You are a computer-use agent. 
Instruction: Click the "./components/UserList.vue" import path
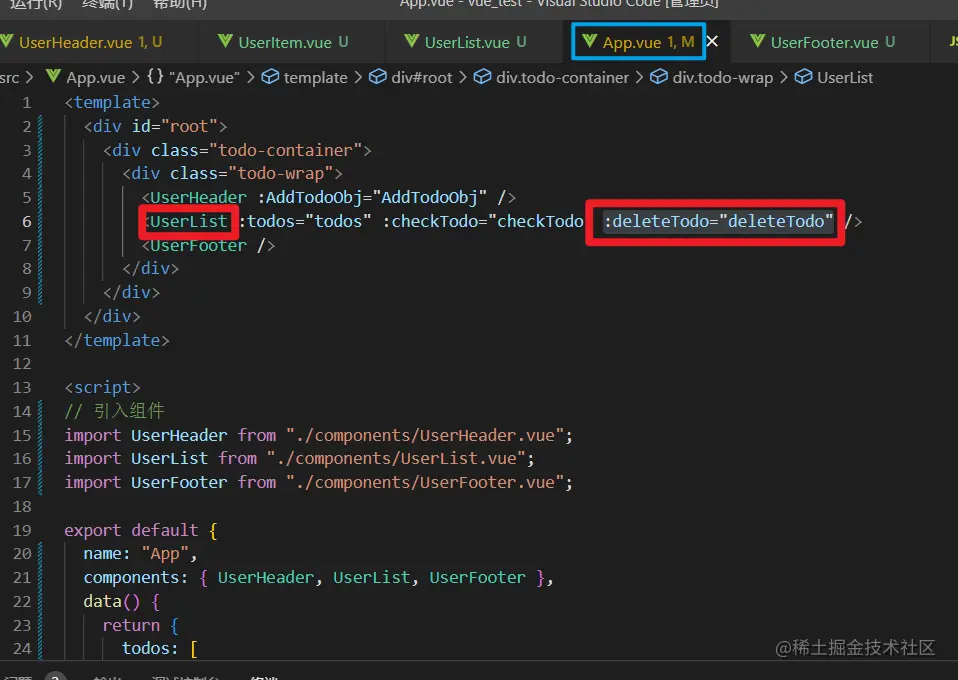point(395,459)
